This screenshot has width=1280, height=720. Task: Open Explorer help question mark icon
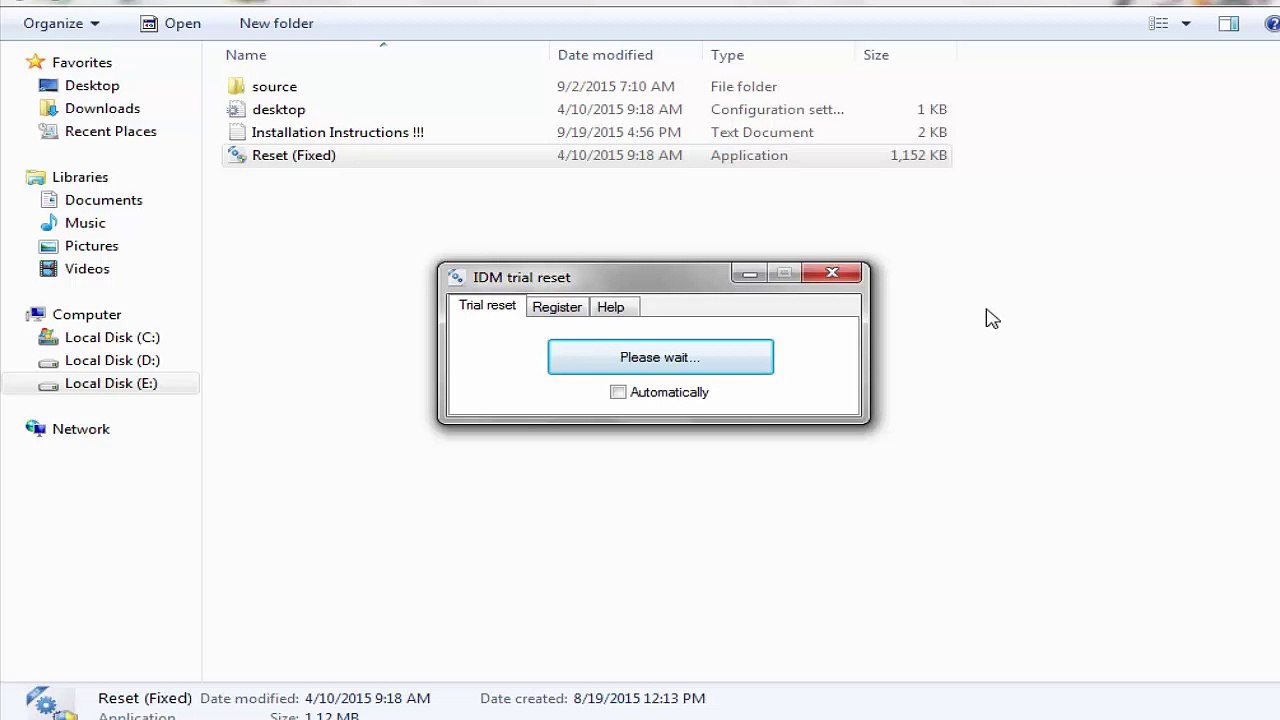click(x=1272, y=23)
